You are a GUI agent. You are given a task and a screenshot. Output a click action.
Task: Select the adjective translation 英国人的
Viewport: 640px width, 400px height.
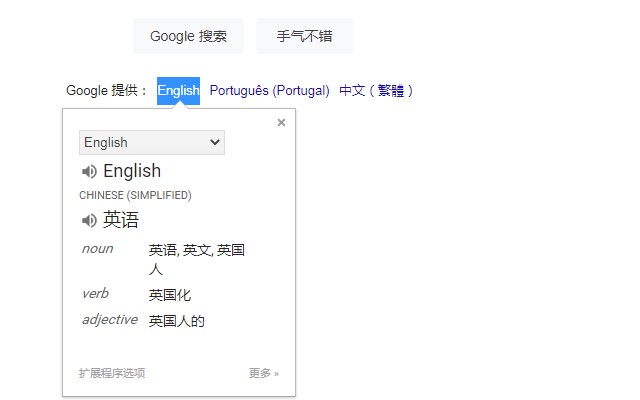click(x=176, y=321)
